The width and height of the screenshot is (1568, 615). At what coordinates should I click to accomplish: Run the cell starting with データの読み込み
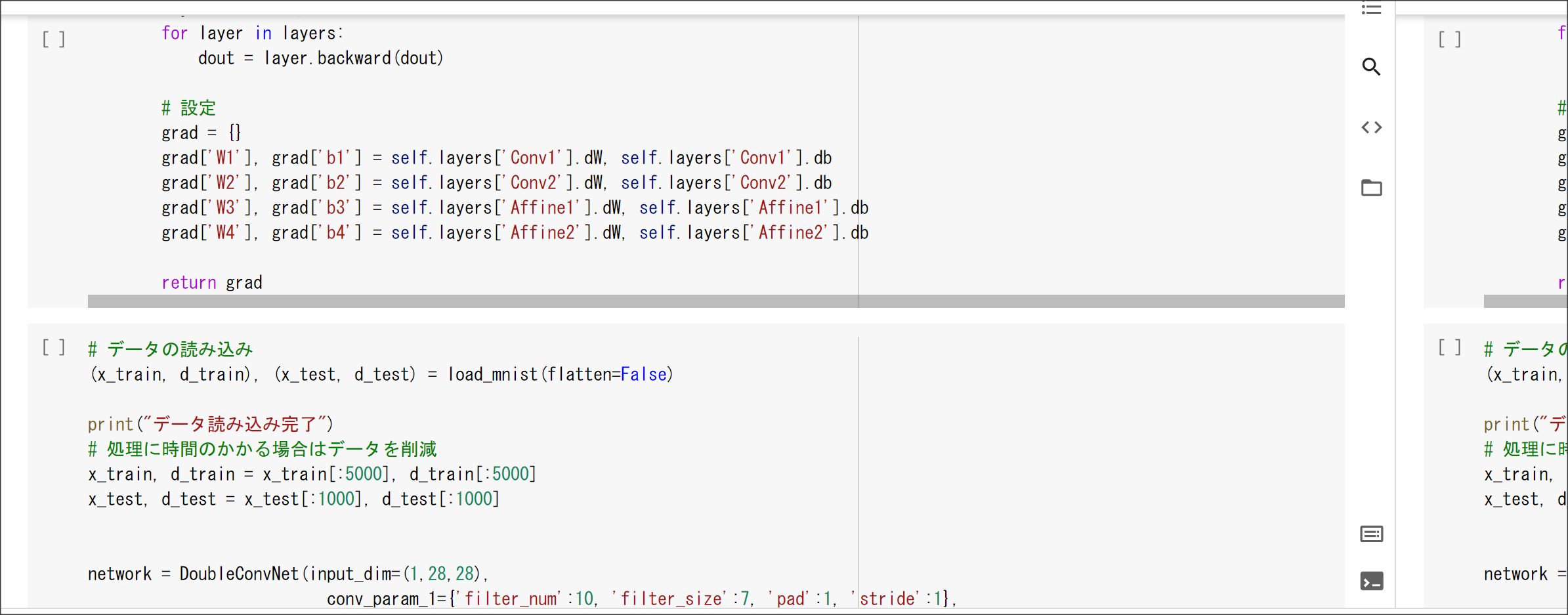coord(54,347)
